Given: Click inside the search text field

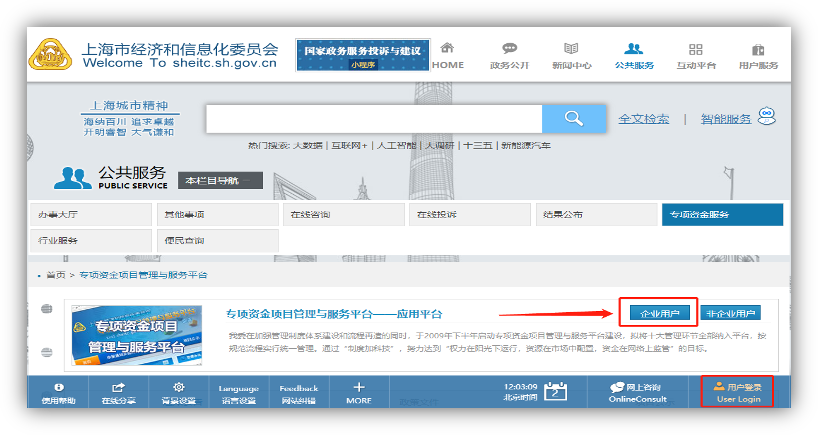Looking at the screenshot, I should [x=373, y=119].
